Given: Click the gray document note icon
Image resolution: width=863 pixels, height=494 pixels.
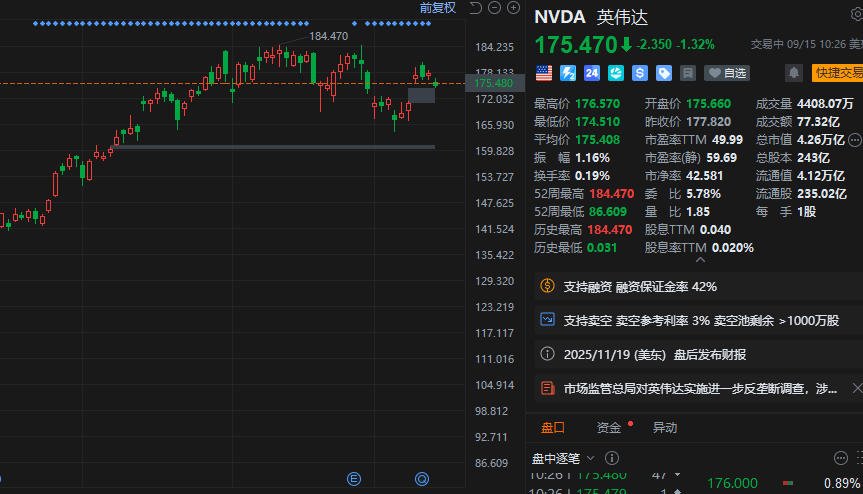Looking at the screenshot, I should click(687, 73).
